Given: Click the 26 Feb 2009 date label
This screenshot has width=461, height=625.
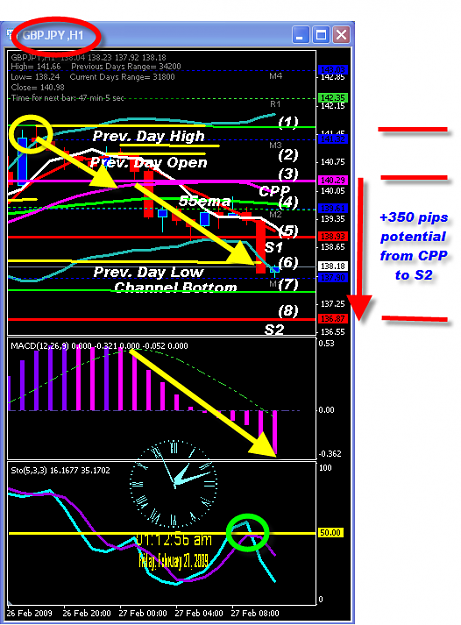Looking at the screenshot, I should click(x=29, y=613).
